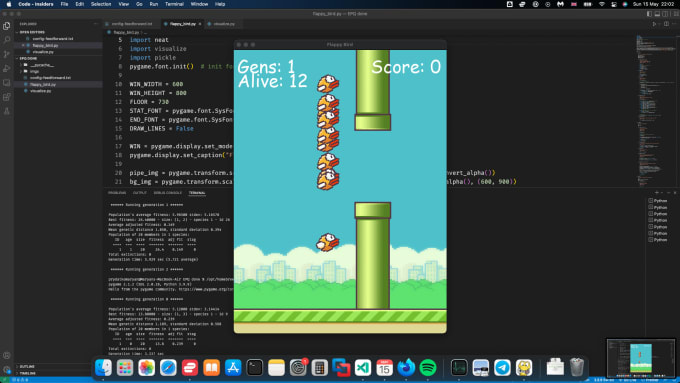Open Terminal app from the Dock
Viewport: 680px width, 383px height.
pos(255,368)
